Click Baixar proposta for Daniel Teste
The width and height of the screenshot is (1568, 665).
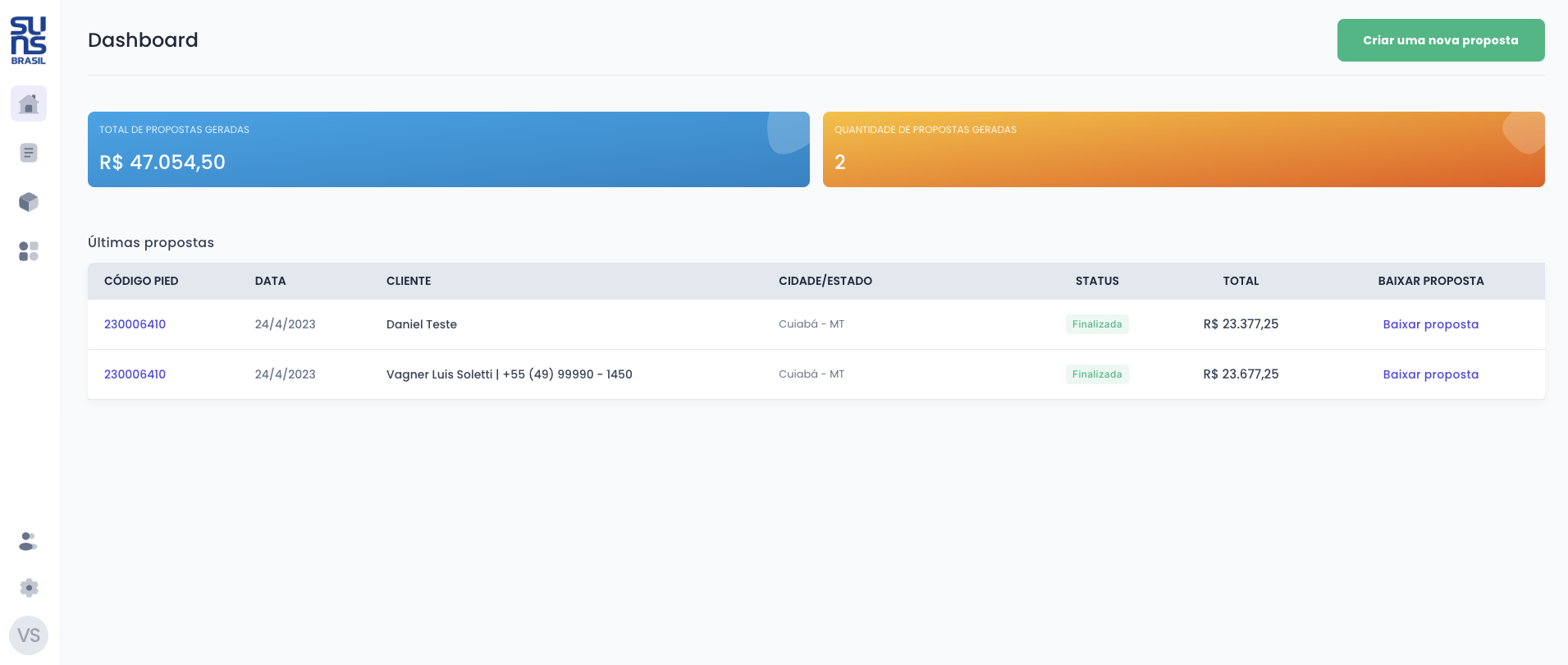[x=1430, y=324]
